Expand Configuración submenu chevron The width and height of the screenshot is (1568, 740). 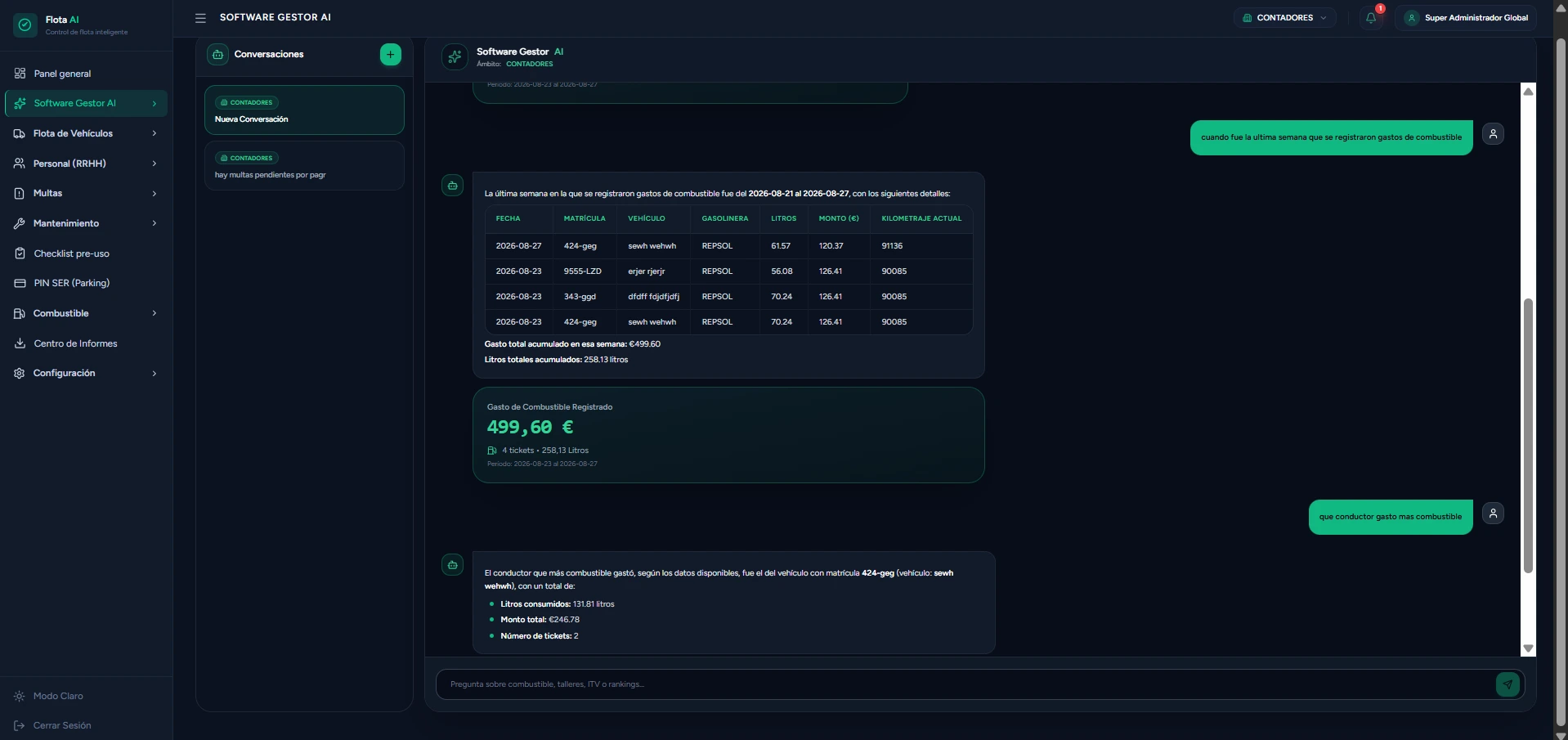click(x=155, y=373)
